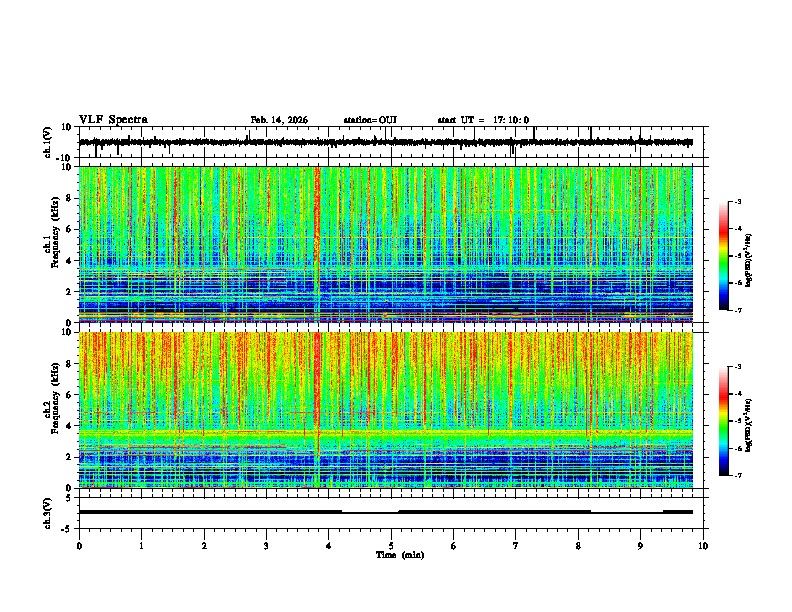Select the "Time (min)" x-axis label
The width and height of the screenshot is (792, 612).
coord(400,555)
